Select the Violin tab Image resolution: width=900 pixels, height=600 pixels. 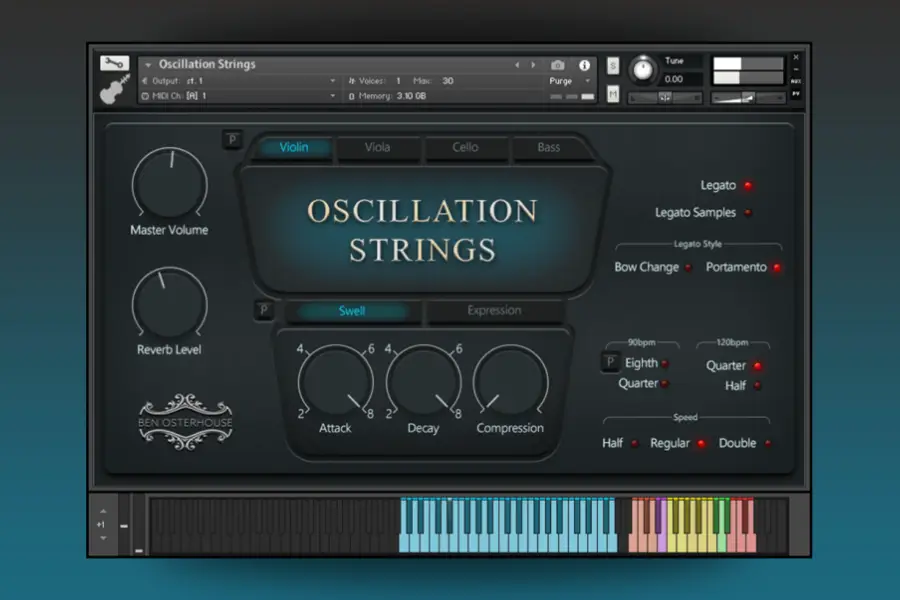click(x=294, y=148)
